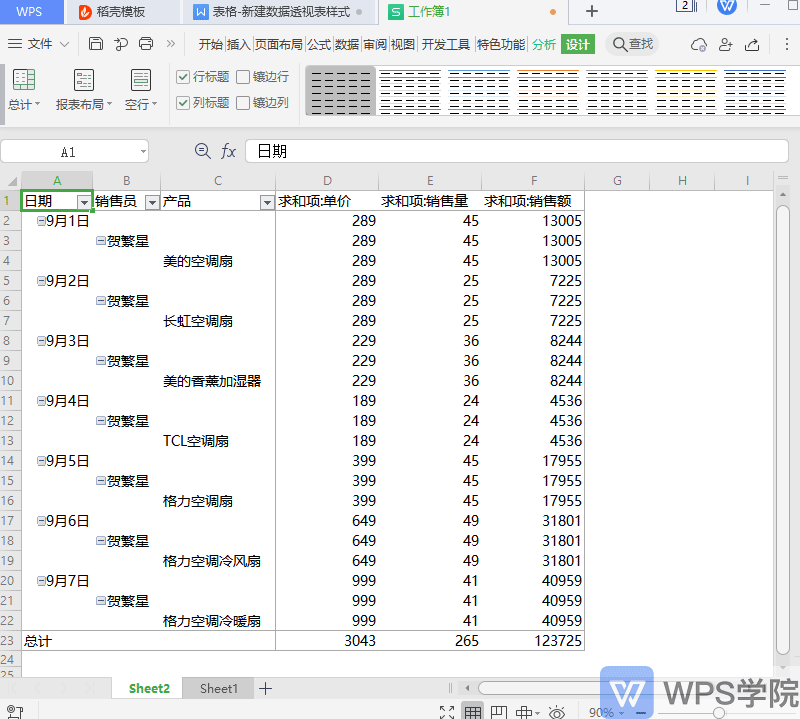Viewport: 800px width, 719px height.
Task: Switch to Sheet2 tab
Action: pos(149,688)
